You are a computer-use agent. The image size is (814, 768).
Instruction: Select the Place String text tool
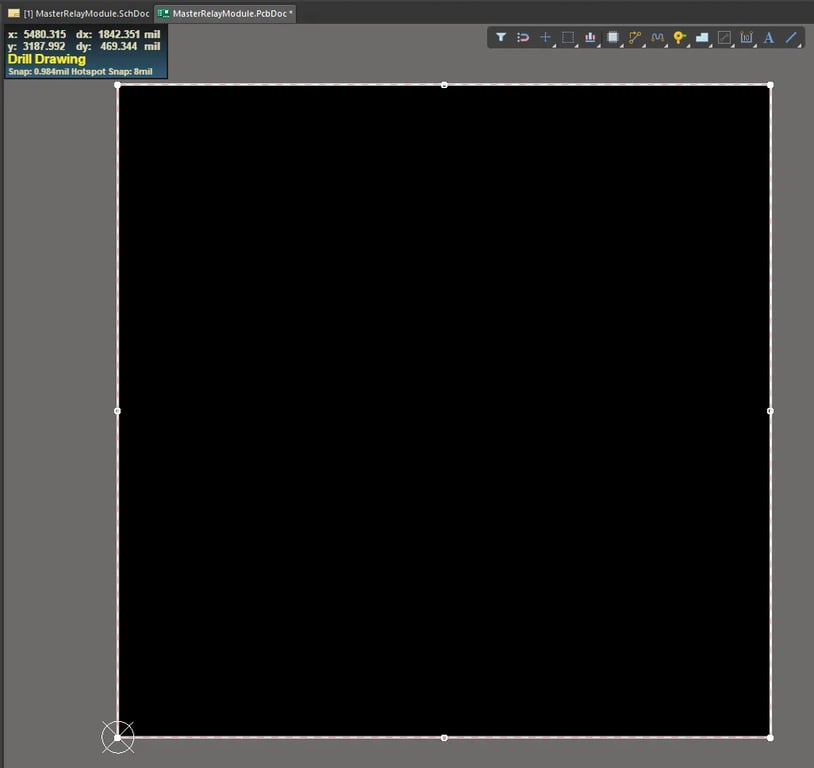coord(768,37)
